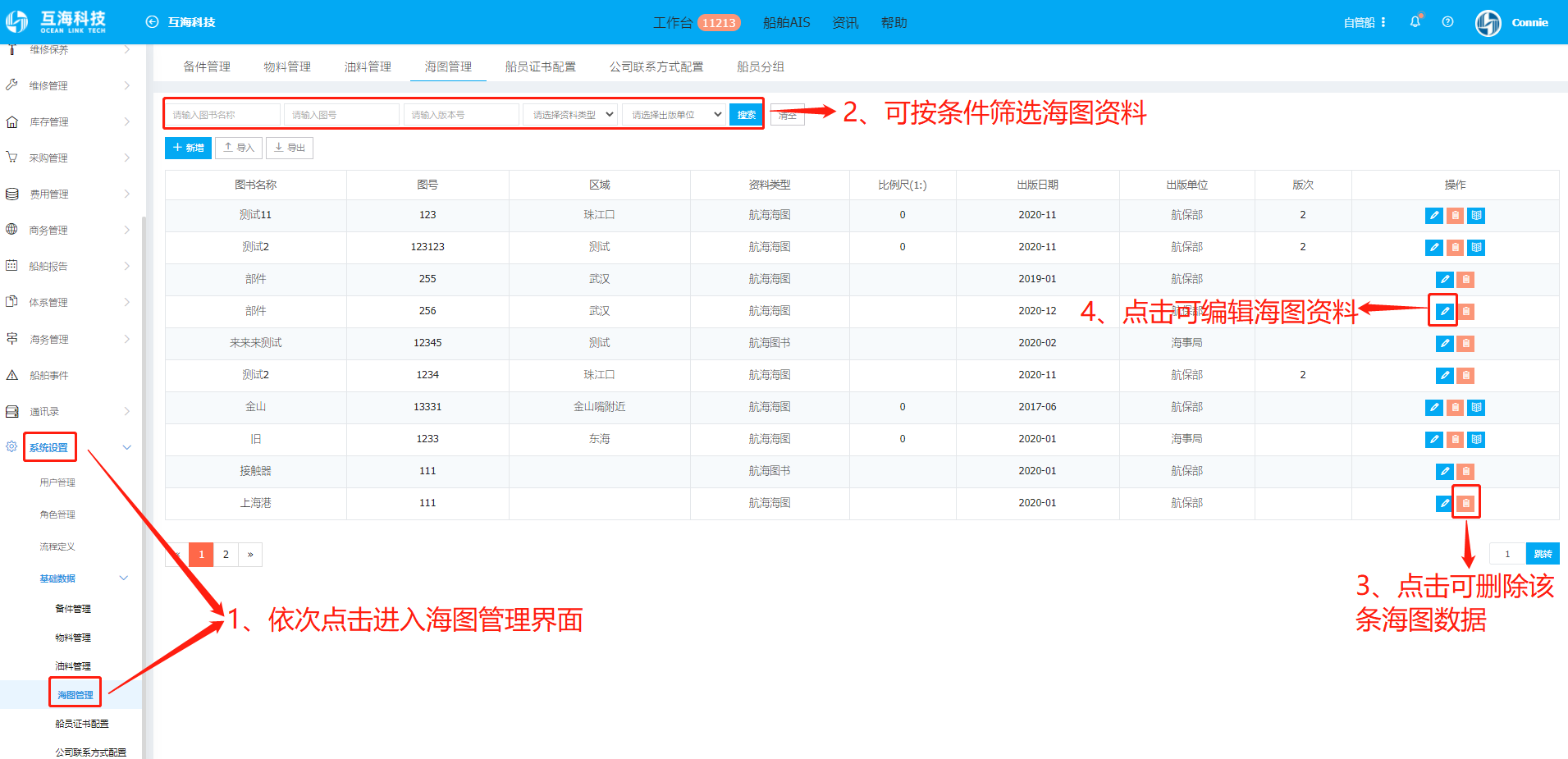Open book icon for 金山 row
The image size is (1568, 759).
1476,408
